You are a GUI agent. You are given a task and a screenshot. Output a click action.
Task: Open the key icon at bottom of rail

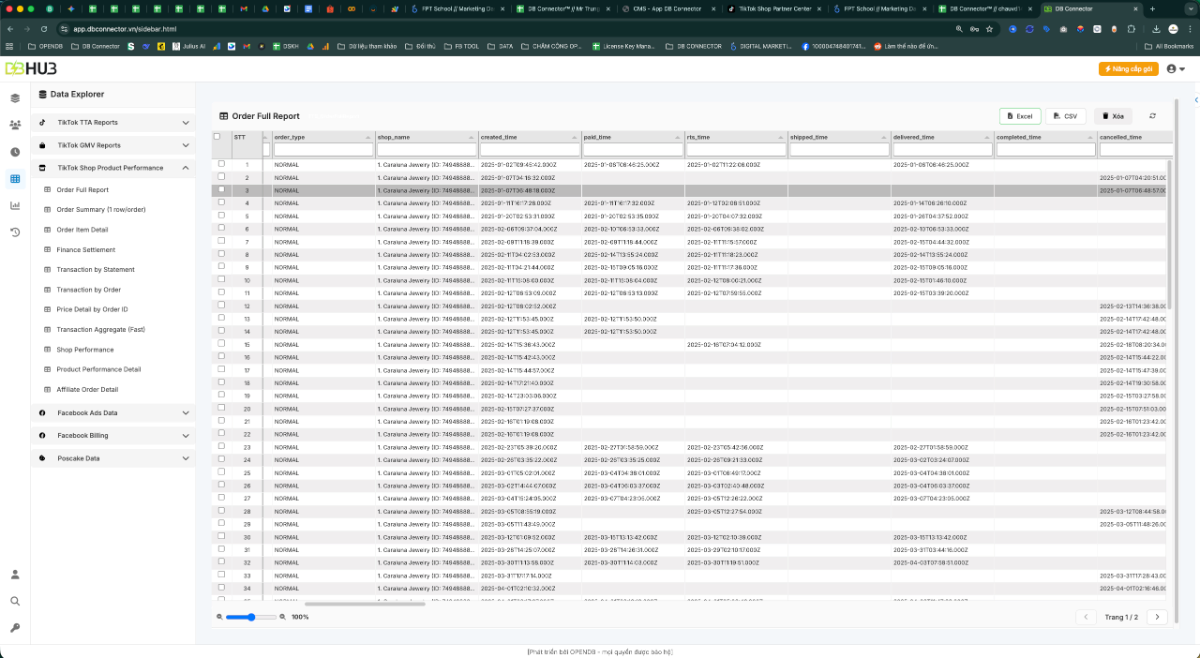(15, 628)
